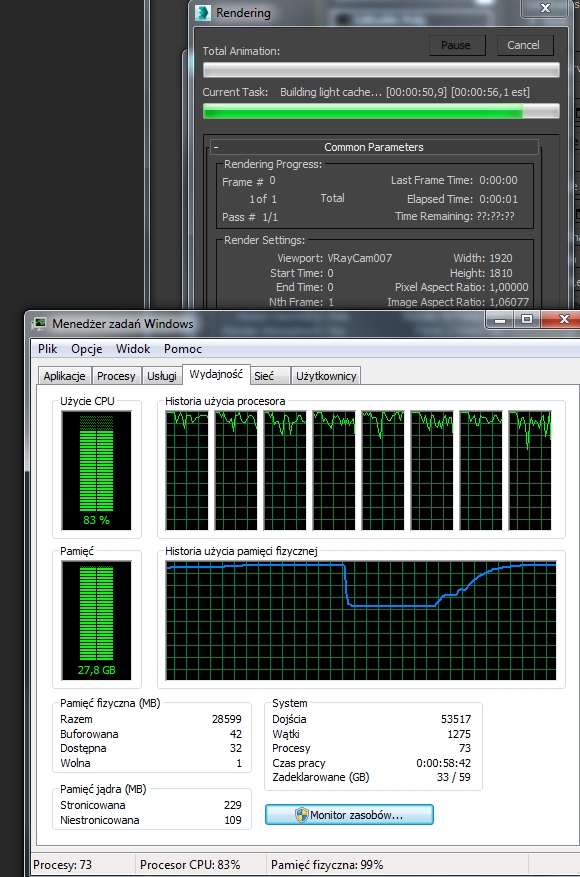
Task: Open the Opcje menu
Action: pyautogui.click(x=87, y=348)
